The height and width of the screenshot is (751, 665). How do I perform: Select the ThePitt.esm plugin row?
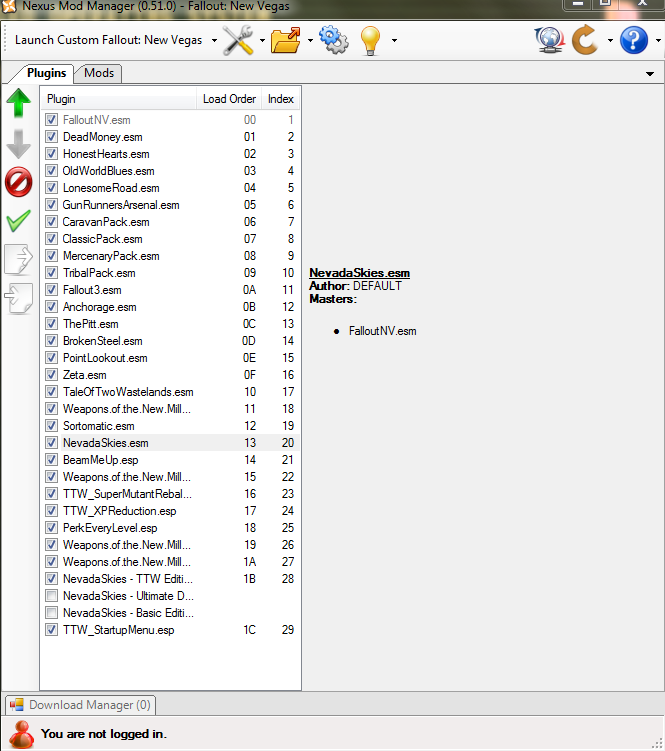pyautogui.click(x=170, y=324)
